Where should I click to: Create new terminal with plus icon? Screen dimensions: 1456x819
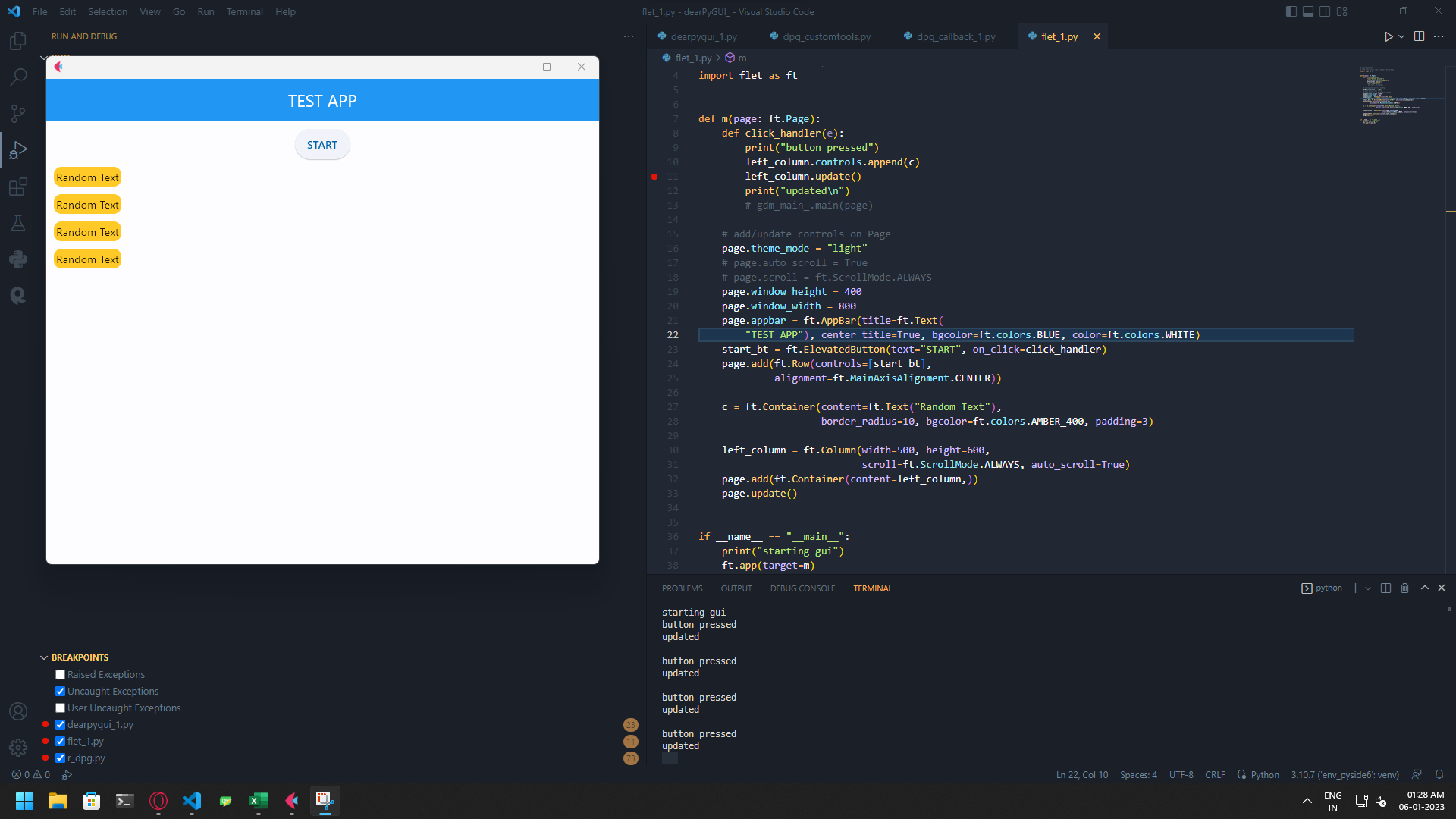pos(1355,588)
